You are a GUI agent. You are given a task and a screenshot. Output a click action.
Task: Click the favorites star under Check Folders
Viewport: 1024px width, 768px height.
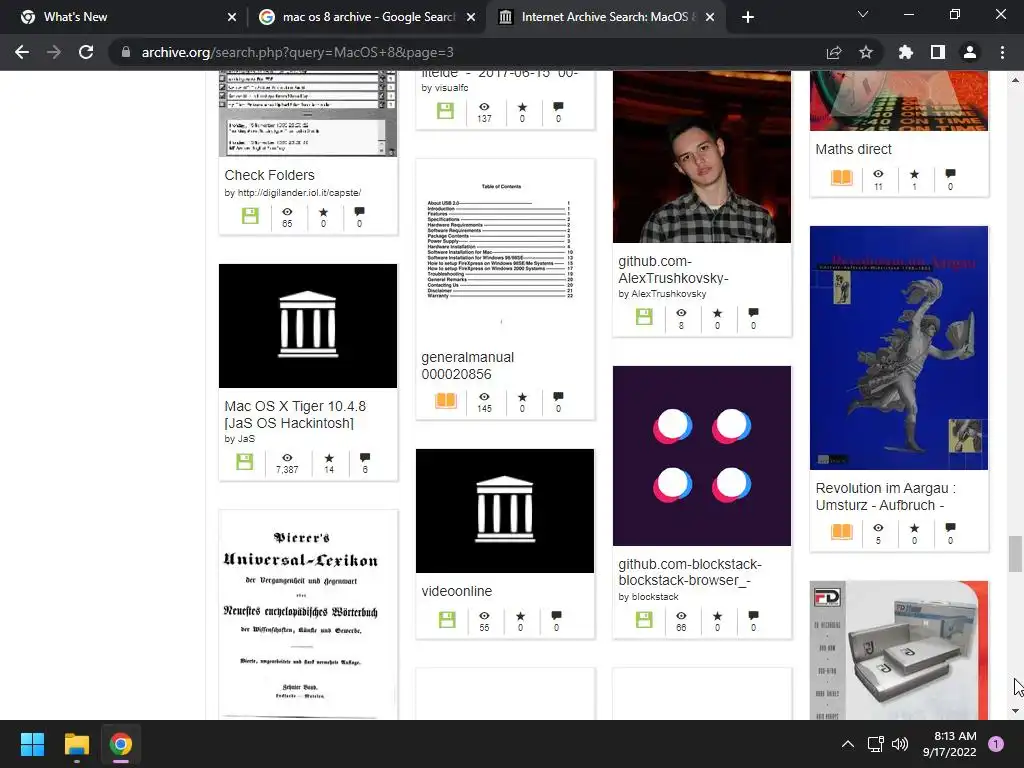(323, 212)
